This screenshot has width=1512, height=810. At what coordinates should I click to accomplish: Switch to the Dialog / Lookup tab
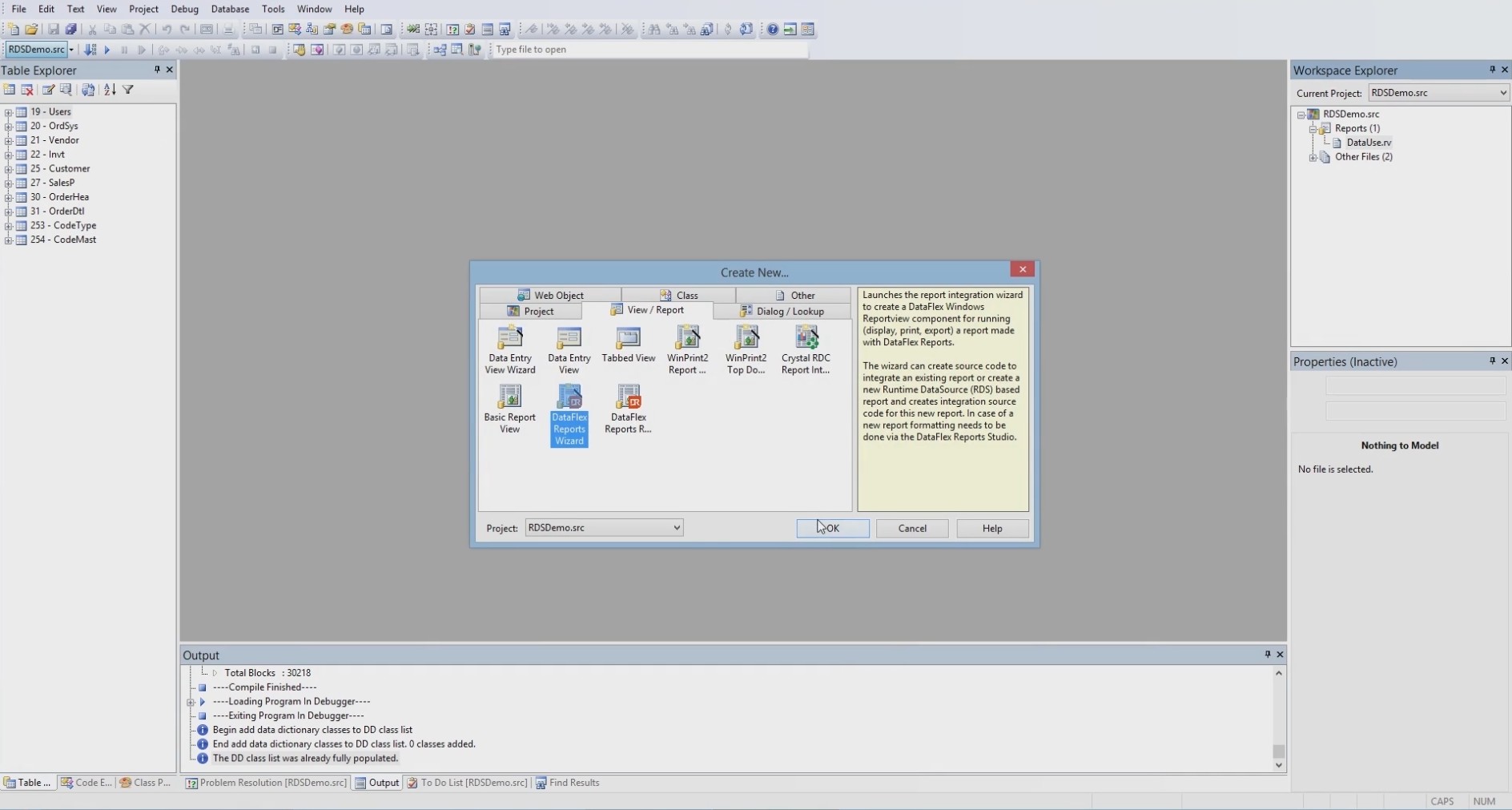[782, 311]
